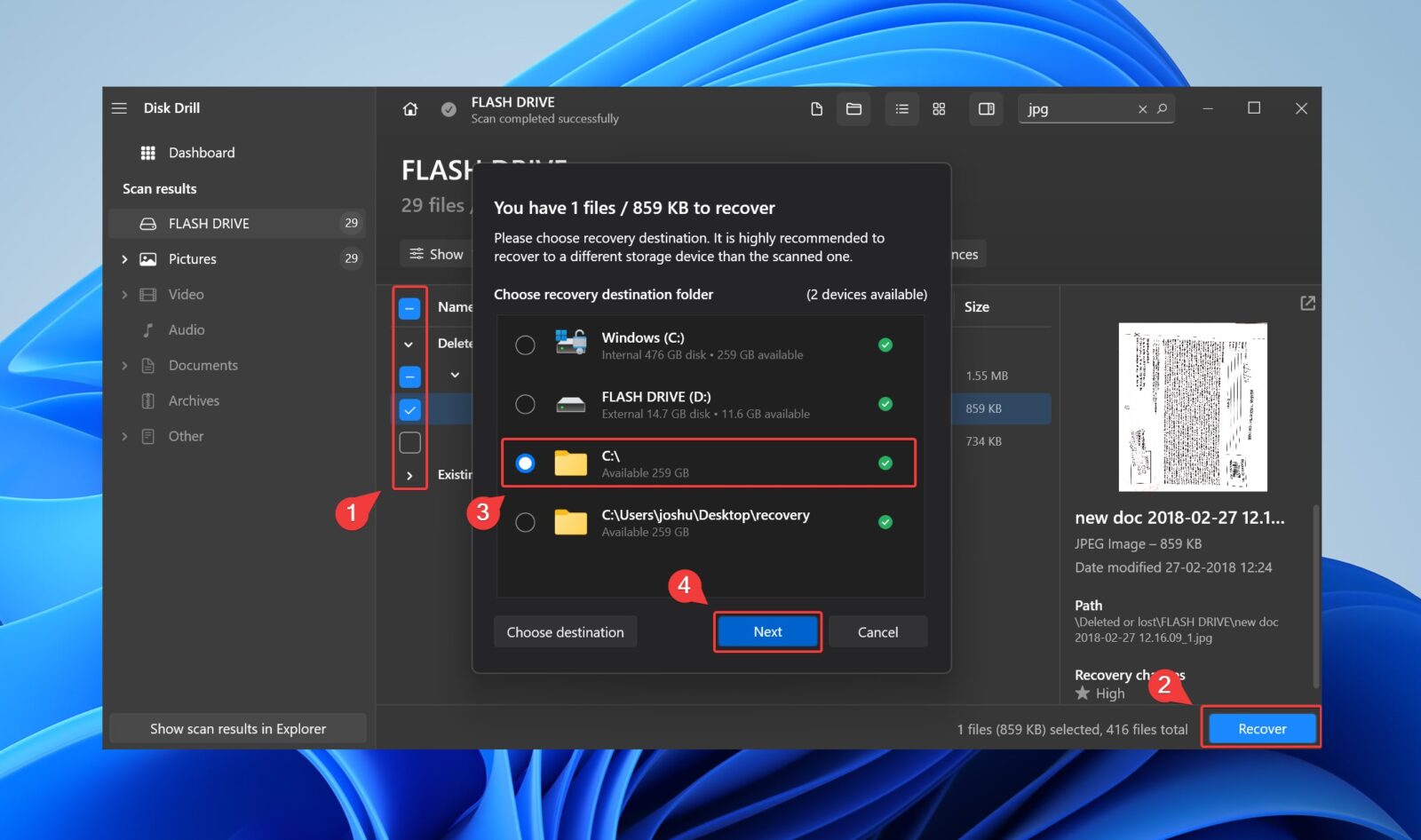Select Pictures under Scan results

(x=192, y=258)
